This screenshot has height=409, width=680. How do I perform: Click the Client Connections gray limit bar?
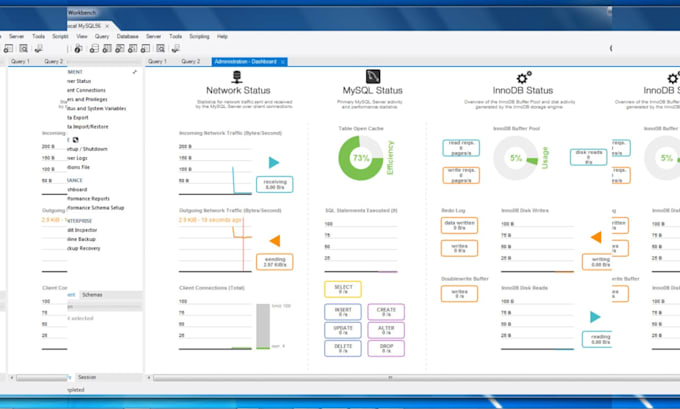pyautogui.click(x=263, y=326)
